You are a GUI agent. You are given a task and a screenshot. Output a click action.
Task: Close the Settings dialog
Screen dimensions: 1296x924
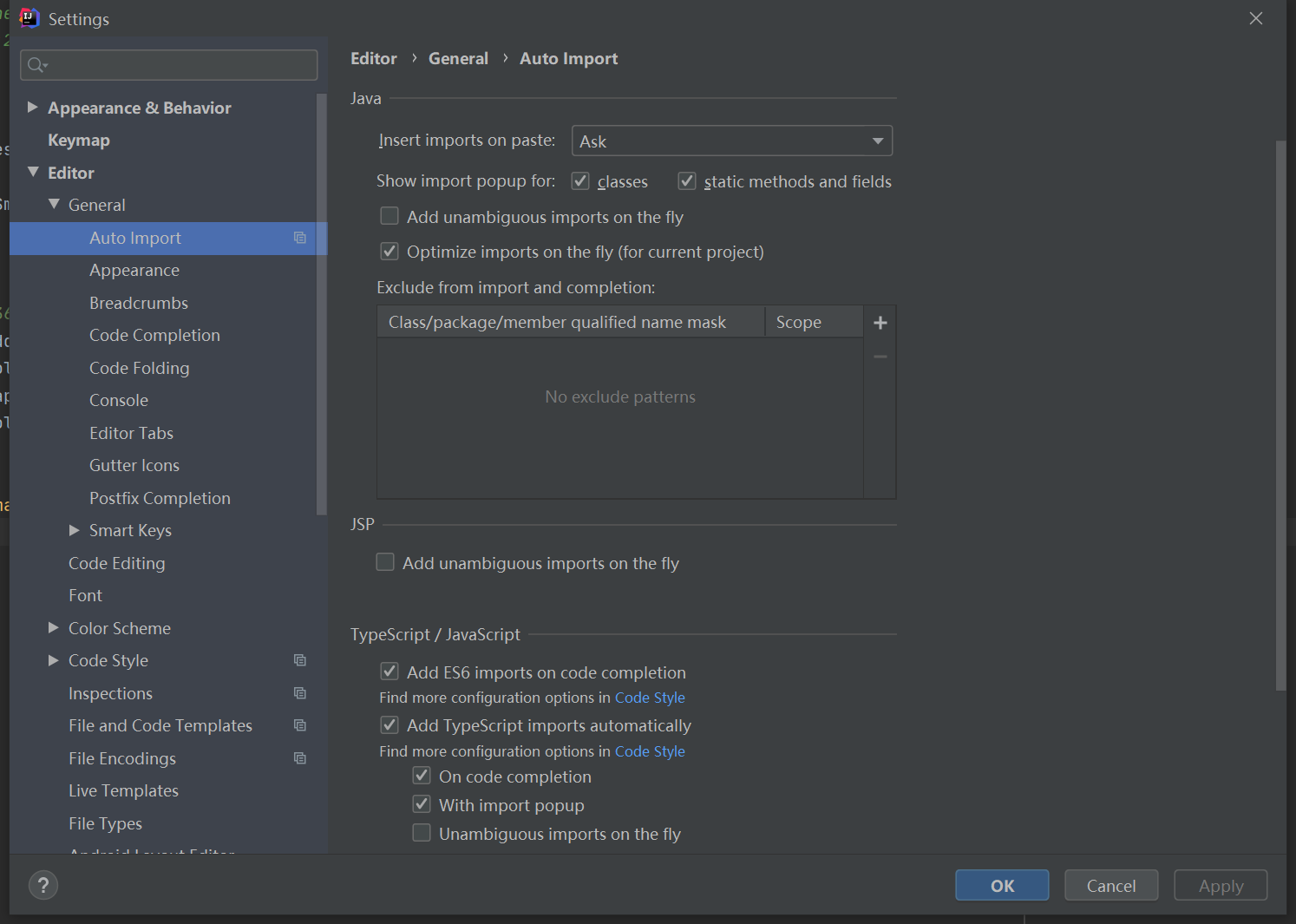coord(1255,18)
